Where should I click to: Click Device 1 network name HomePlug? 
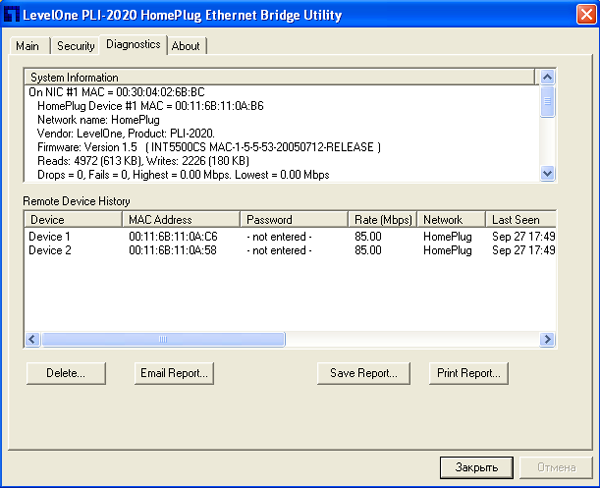point(447,237)
